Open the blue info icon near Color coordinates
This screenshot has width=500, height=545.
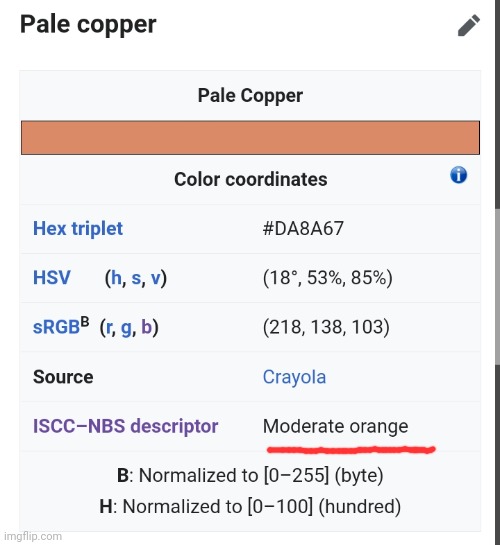click(459, 175)
